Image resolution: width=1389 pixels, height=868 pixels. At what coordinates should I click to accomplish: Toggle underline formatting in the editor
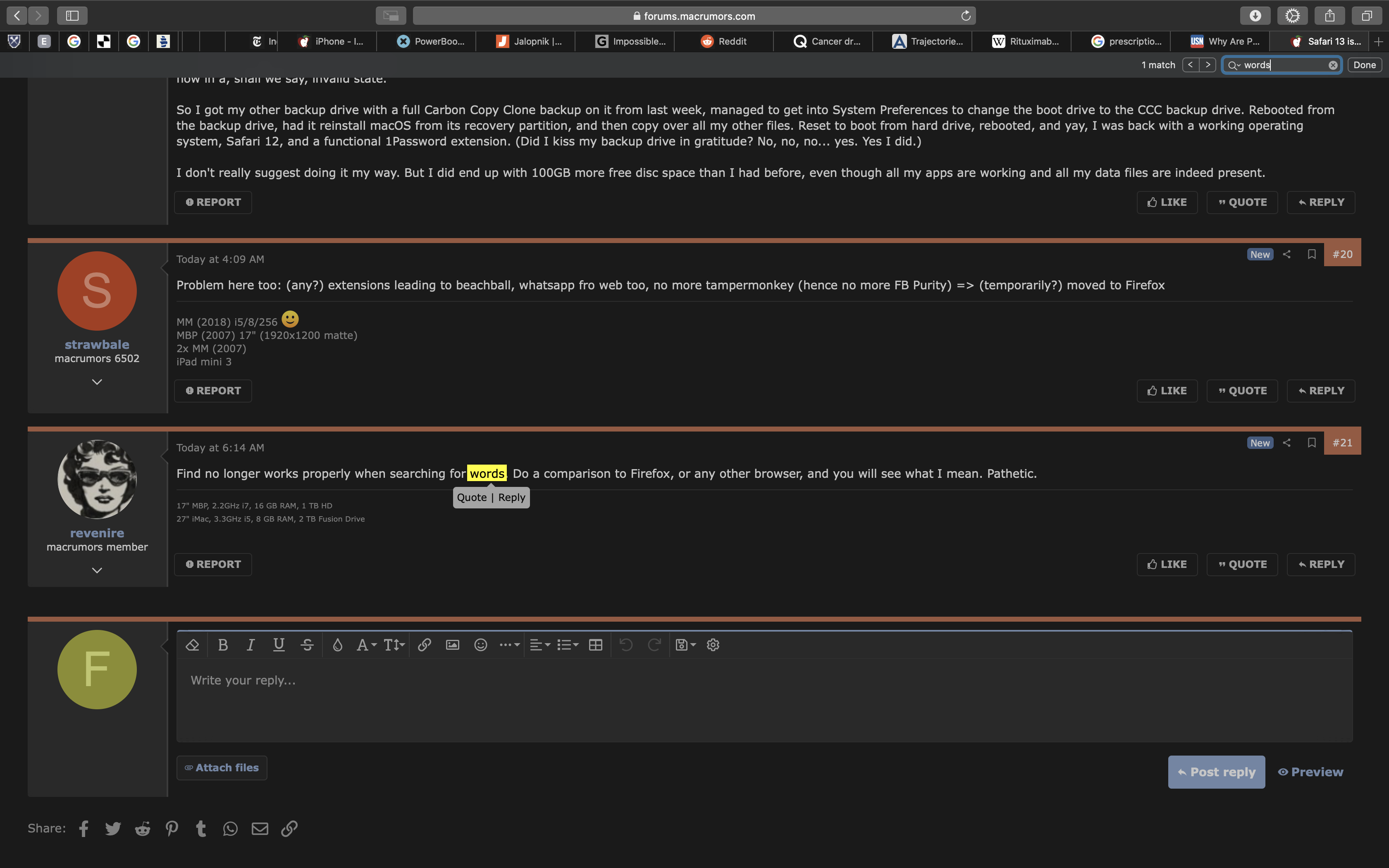tap(279, 645)
